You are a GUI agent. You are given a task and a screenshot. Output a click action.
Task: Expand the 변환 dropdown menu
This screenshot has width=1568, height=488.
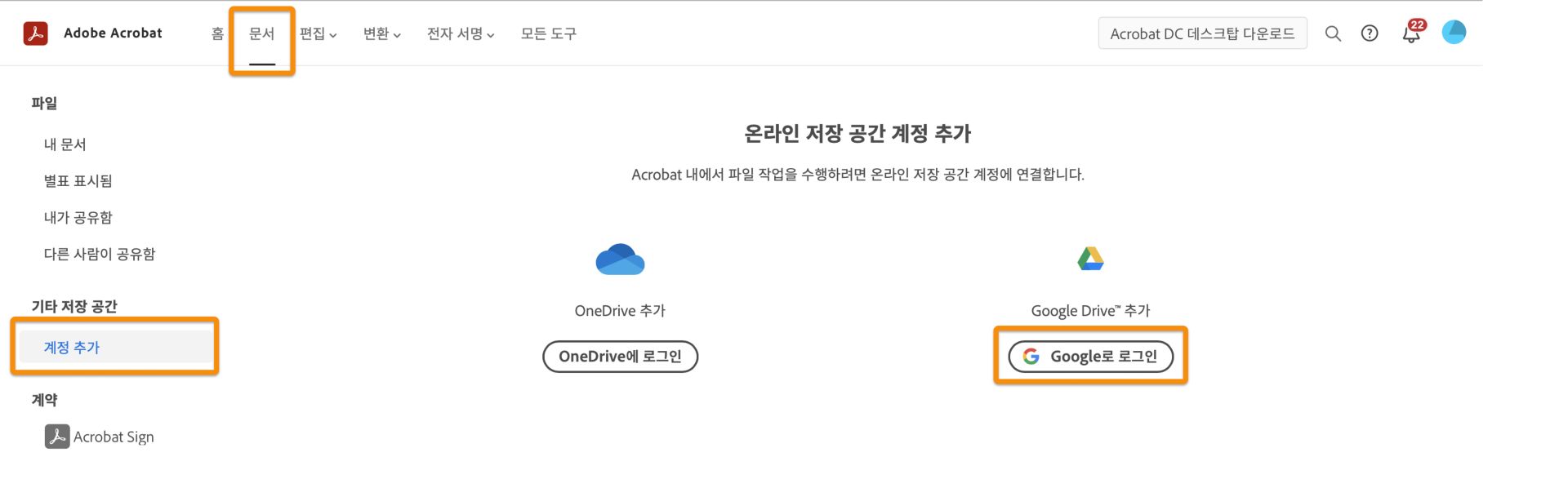pyautogui.click(x=382, y=33)
